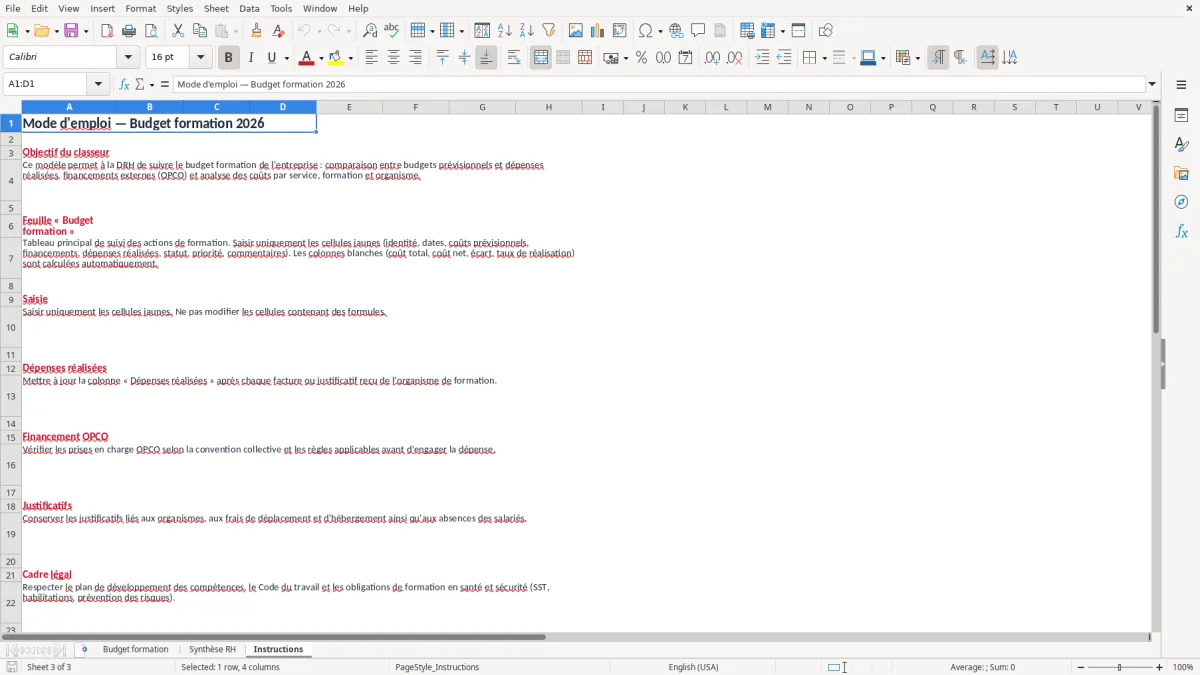The width and height of the screenshot is (1200, 675).
Task: Activate Clone Formatting paintbrush
Action: tap(257, 31)
